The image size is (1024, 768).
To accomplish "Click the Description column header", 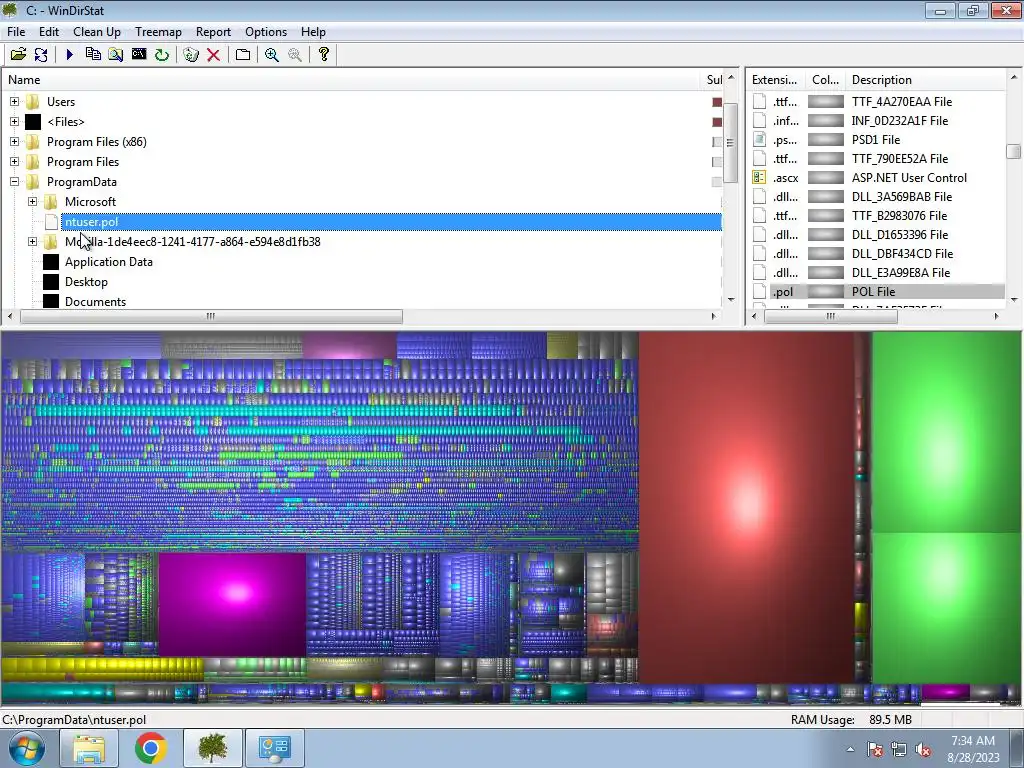I will 926,80.
